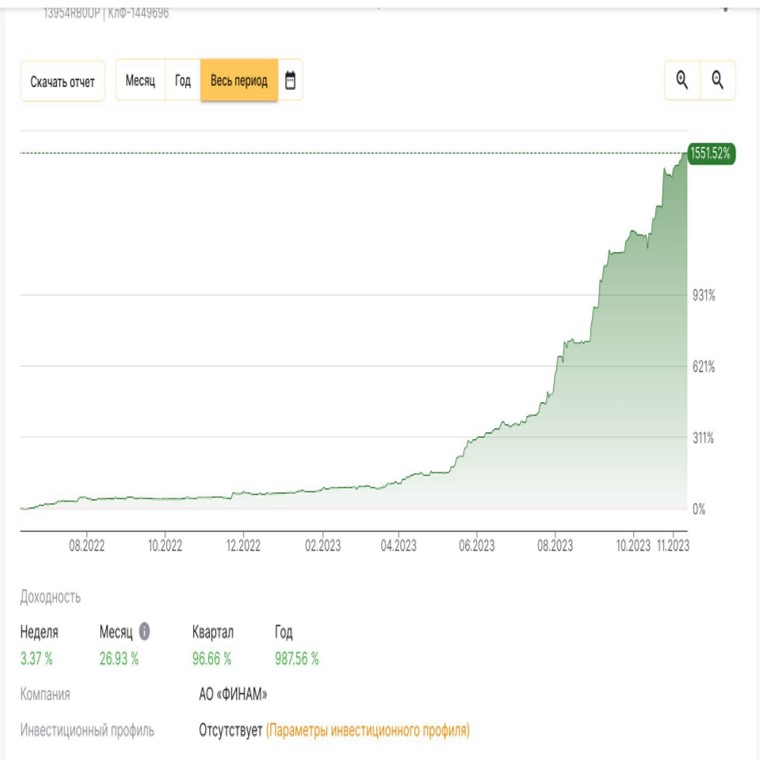760x760 pixels.
Task: Download the report via Скачать отчет
Action: [x=62, y=81]
